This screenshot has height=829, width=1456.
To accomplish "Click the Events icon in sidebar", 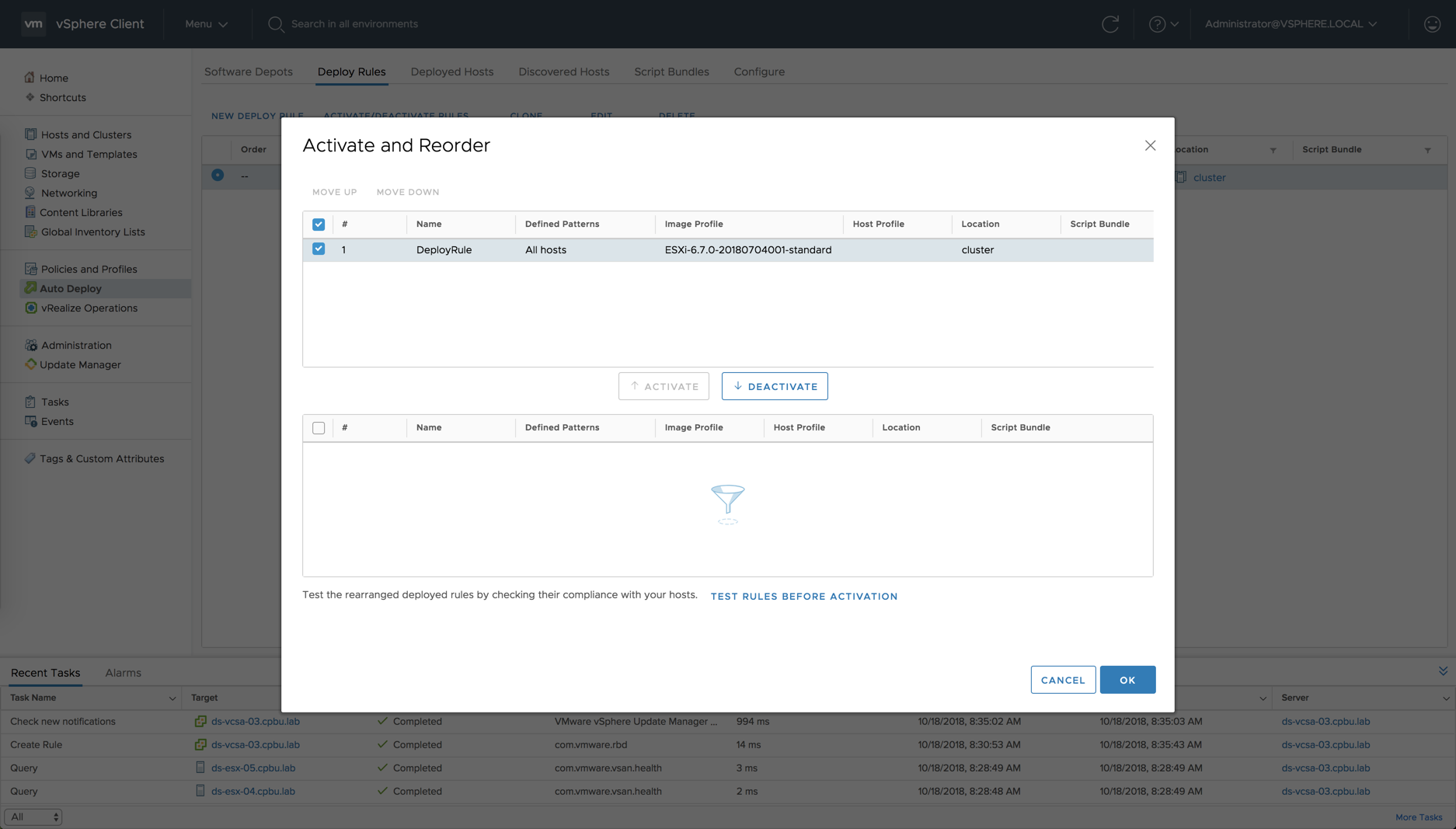I will pos(30,421).
